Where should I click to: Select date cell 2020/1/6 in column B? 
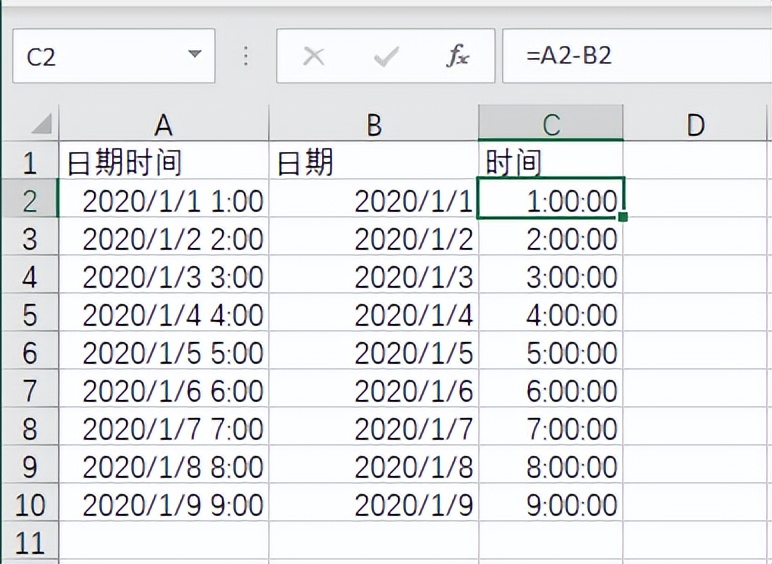tap(374, 388)
